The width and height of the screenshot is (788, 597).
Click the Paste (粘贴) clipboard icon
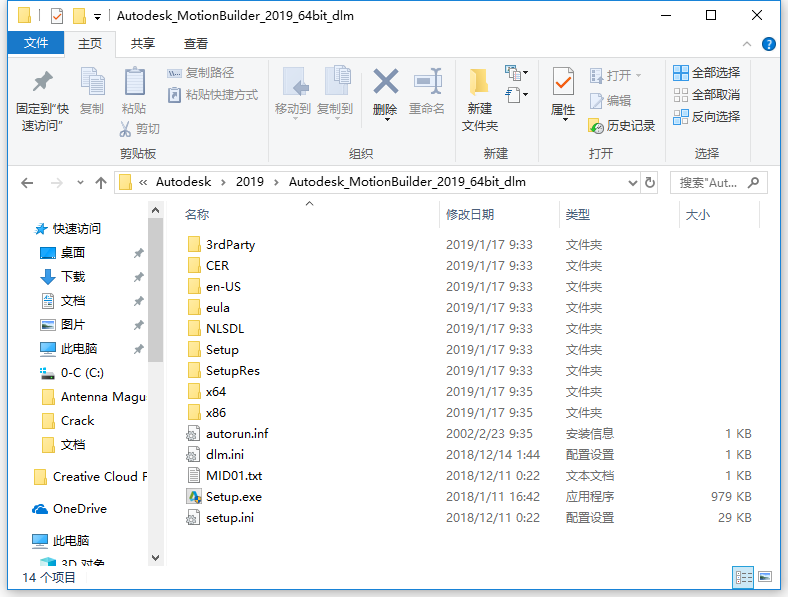(x=134, y=81)
